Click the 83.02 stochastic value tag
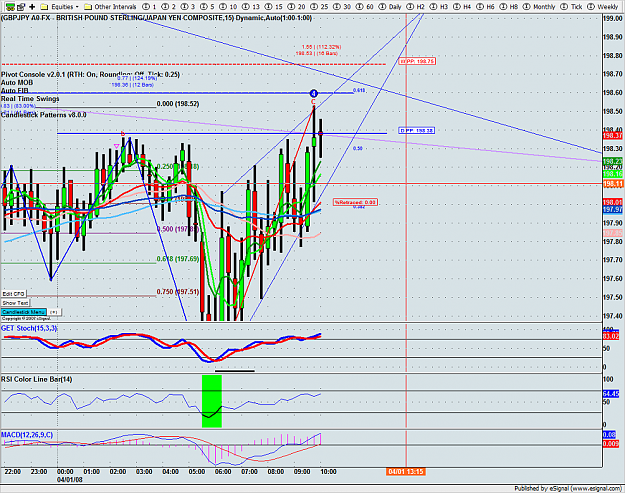The height and width of the screenshot is (493, 625). click(x=611, y=337)
